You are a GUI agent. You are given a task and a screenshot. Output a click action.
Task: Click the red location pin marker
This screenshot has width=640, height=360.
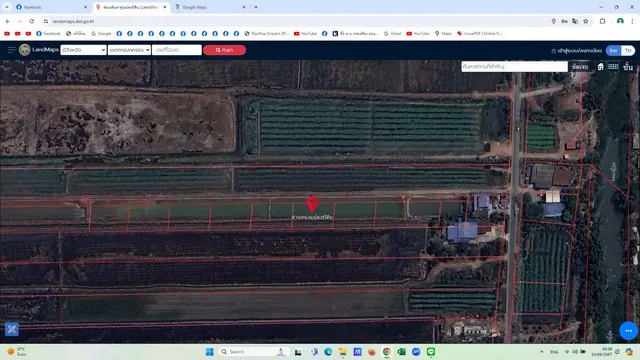tap(312, 204)
